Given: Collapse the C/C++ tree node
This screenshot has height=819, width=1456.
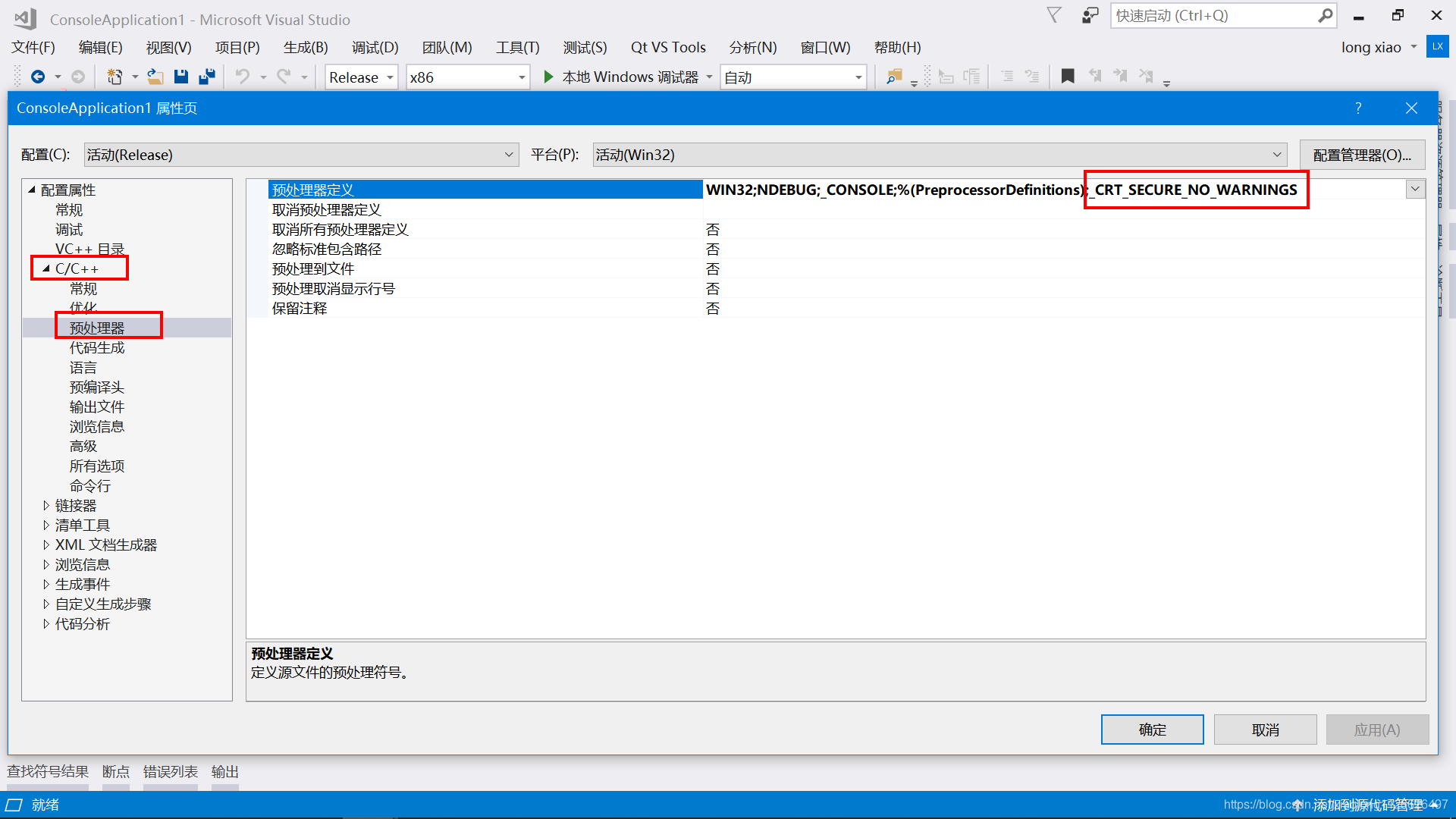Looking at the screenshot, I should 46,268.
